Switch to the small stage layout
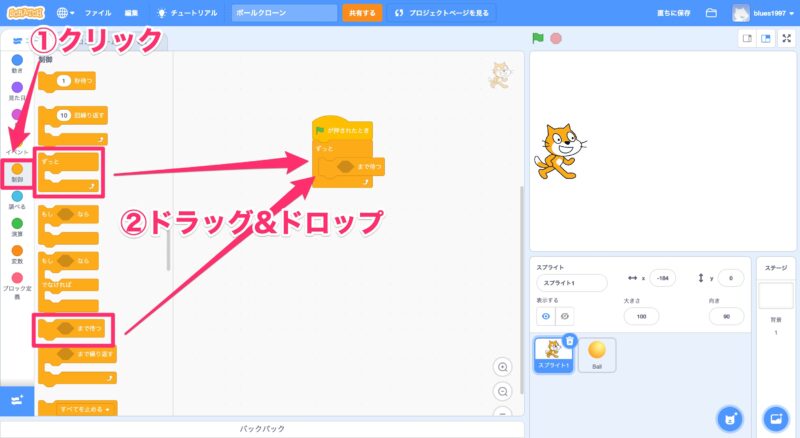The width and height of the screenshot is (800, 438). (746, 38)
